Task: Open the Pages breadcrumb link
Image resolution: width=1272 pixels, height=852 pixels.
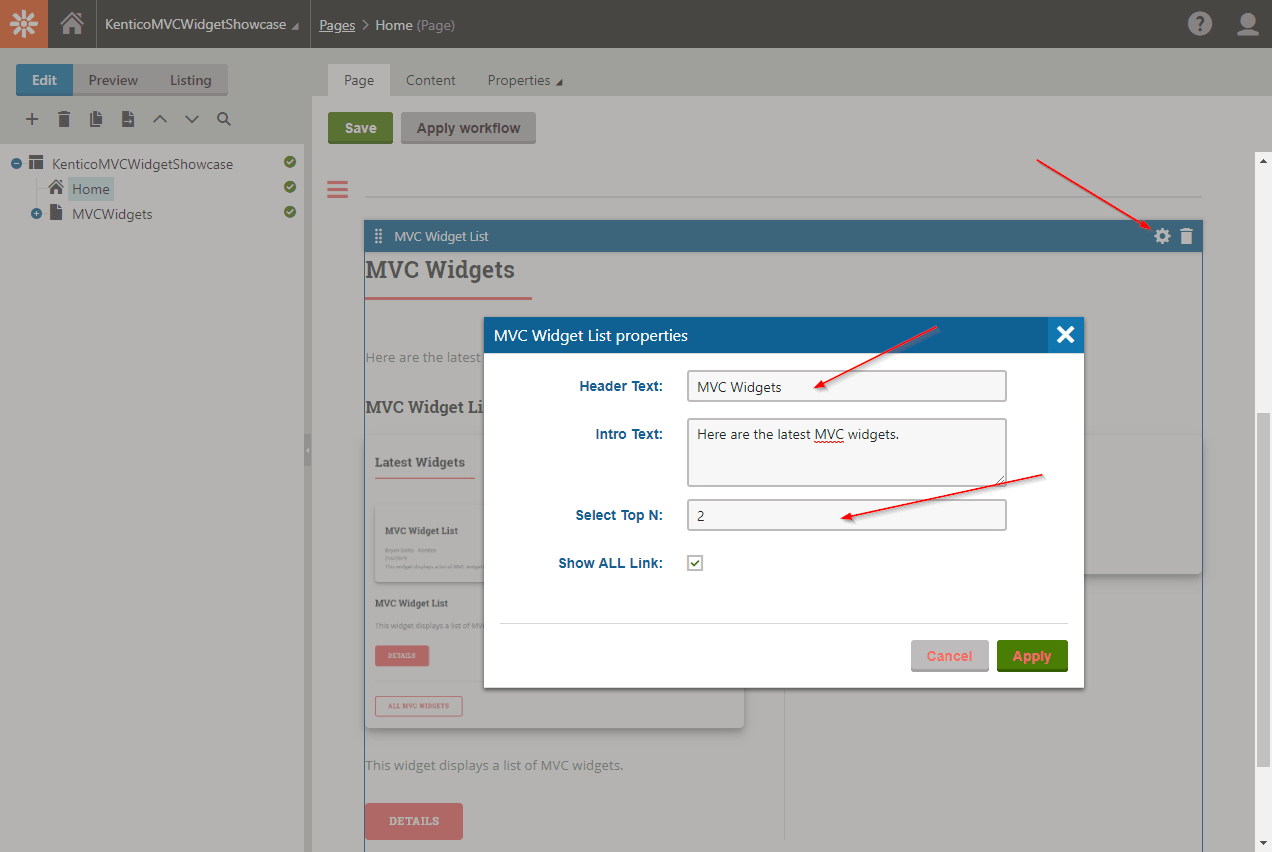Action: coord(337,25)
